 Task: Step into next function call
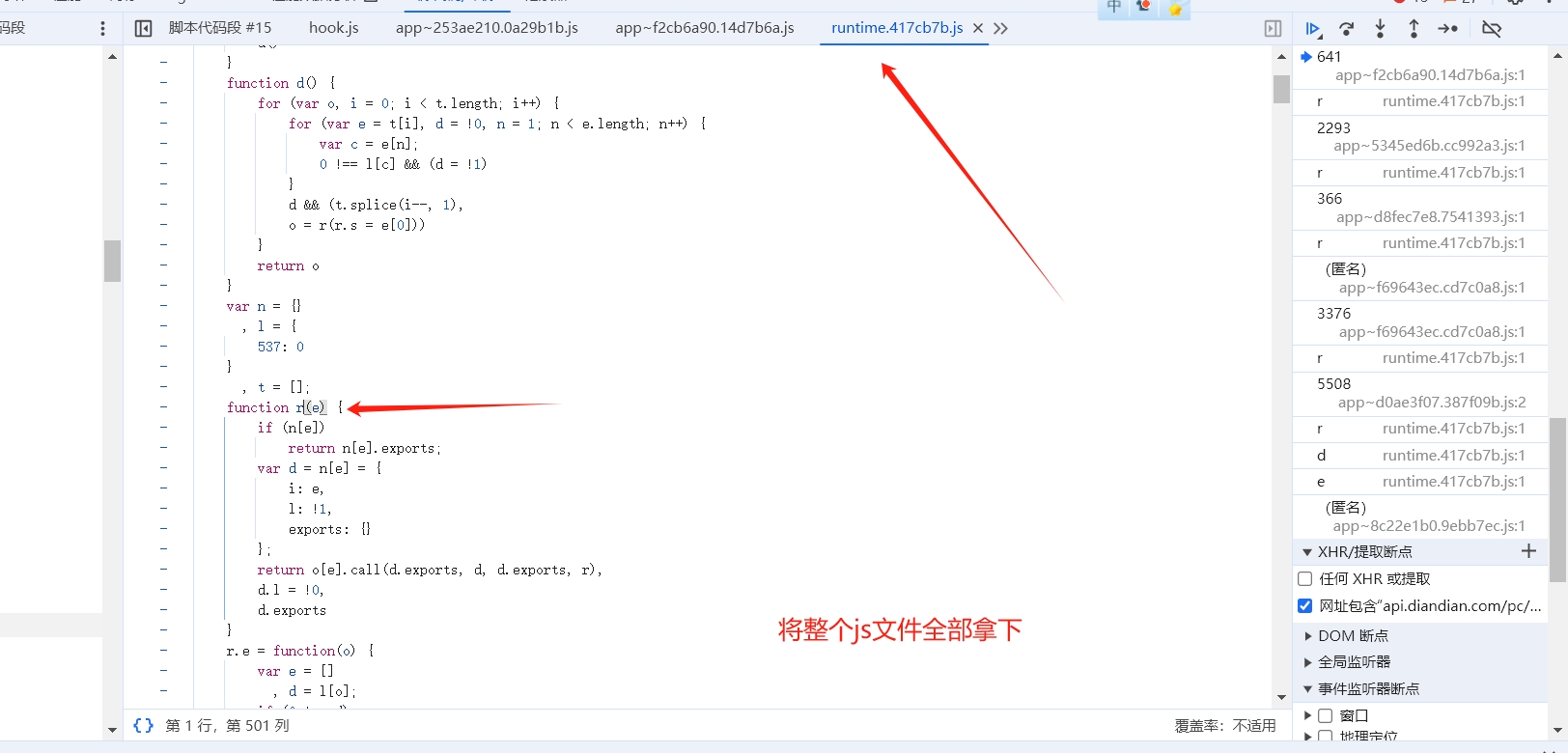click(x=1381, y=29)
